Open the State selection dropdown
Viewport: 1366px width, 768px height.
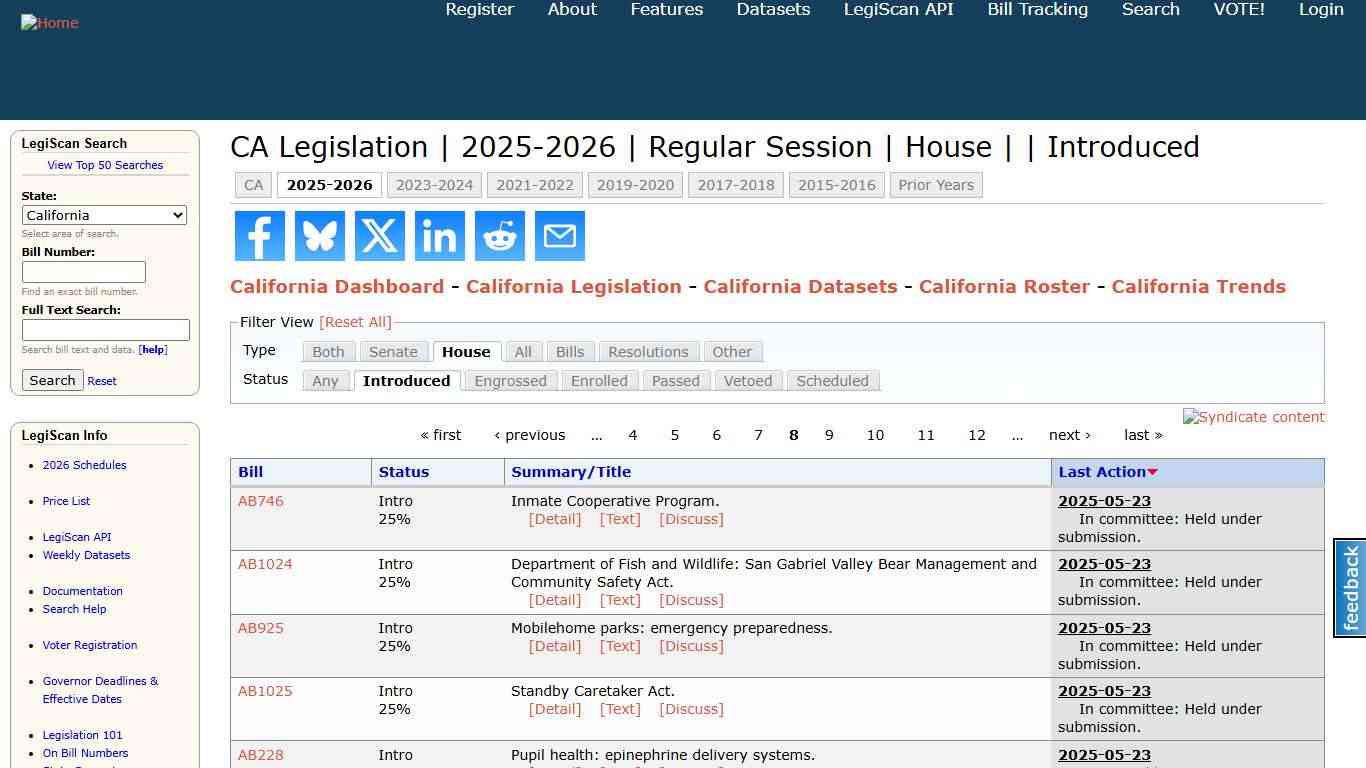104,215
